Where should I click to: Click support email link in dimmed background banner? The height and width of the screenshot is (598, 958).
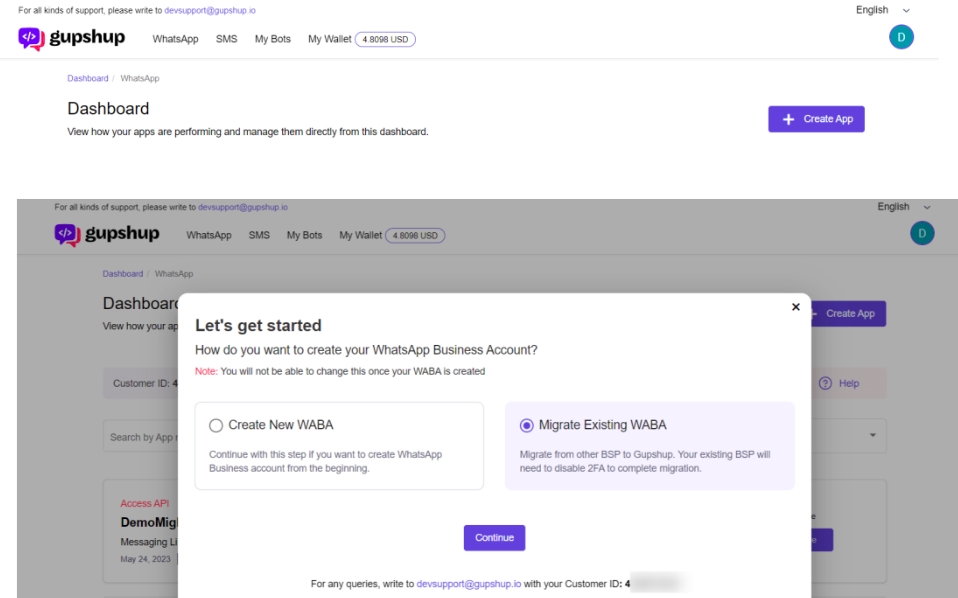(243, 207)
